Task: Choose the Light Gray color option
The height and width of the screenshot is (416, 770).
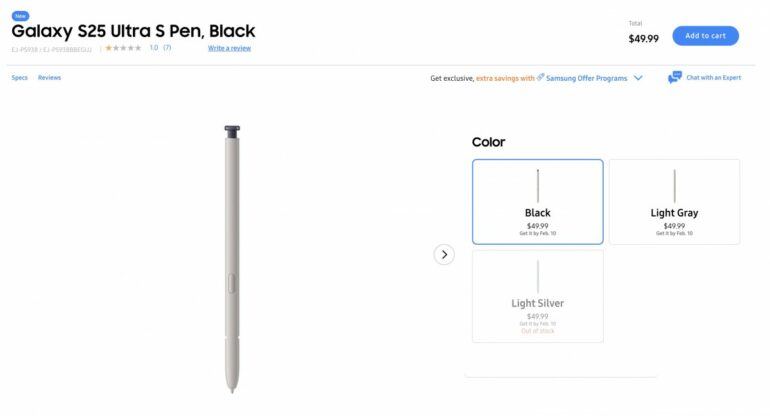Action: [x=674, y=213]
